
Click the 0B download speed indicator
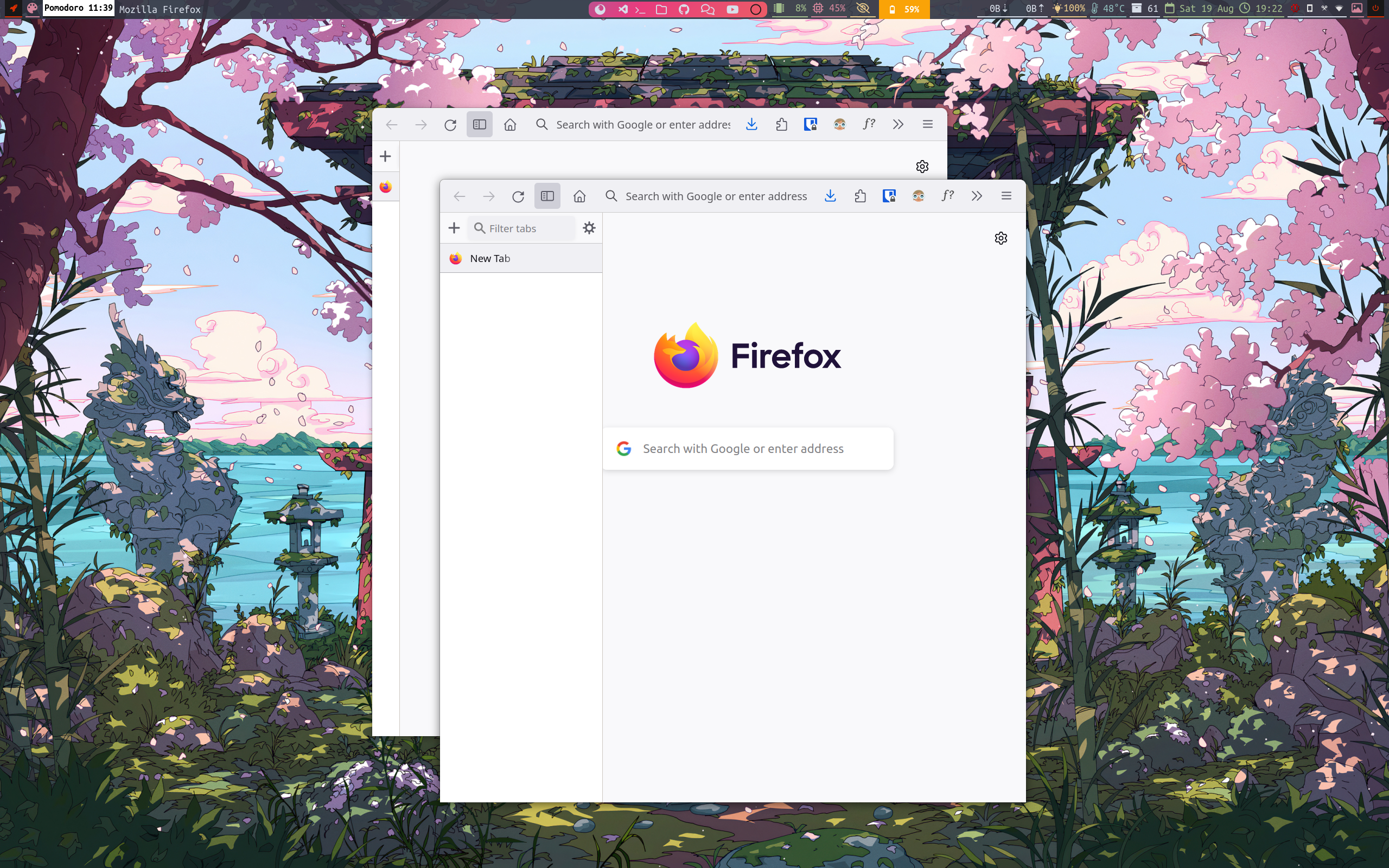pyautogui.click(x=998, y=8)
